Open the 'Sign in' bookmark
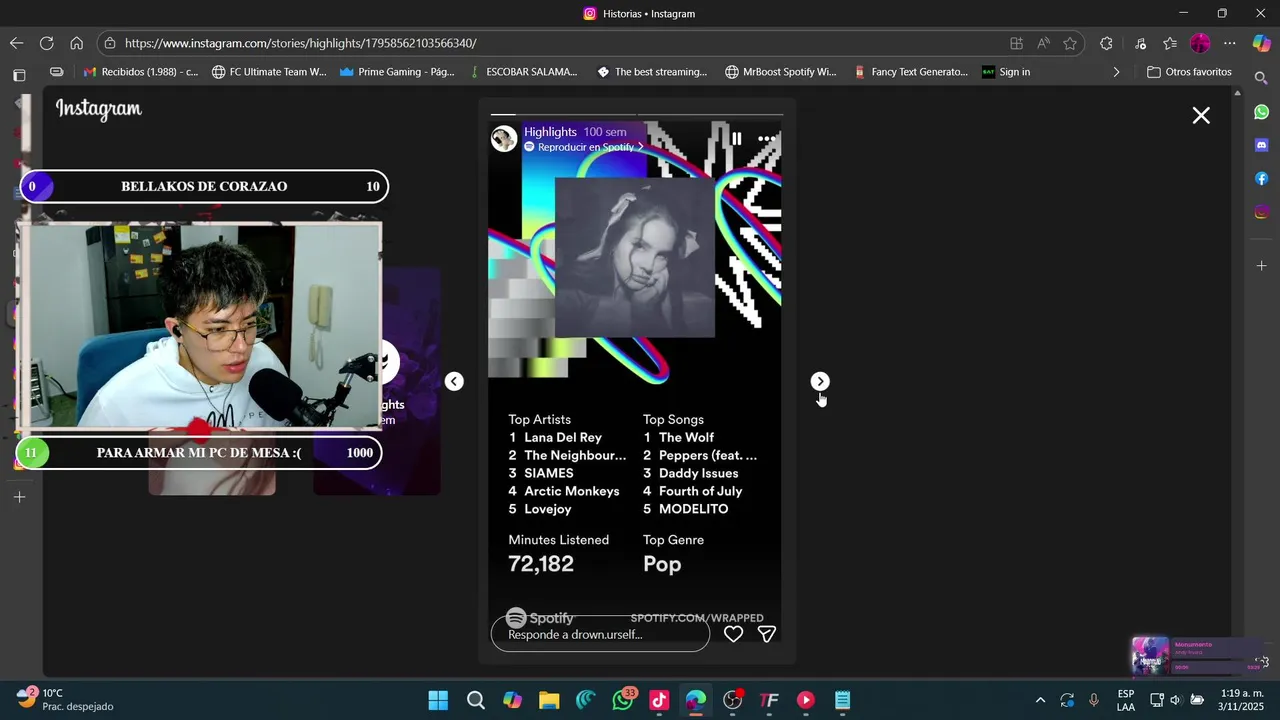 point(1006,72)
